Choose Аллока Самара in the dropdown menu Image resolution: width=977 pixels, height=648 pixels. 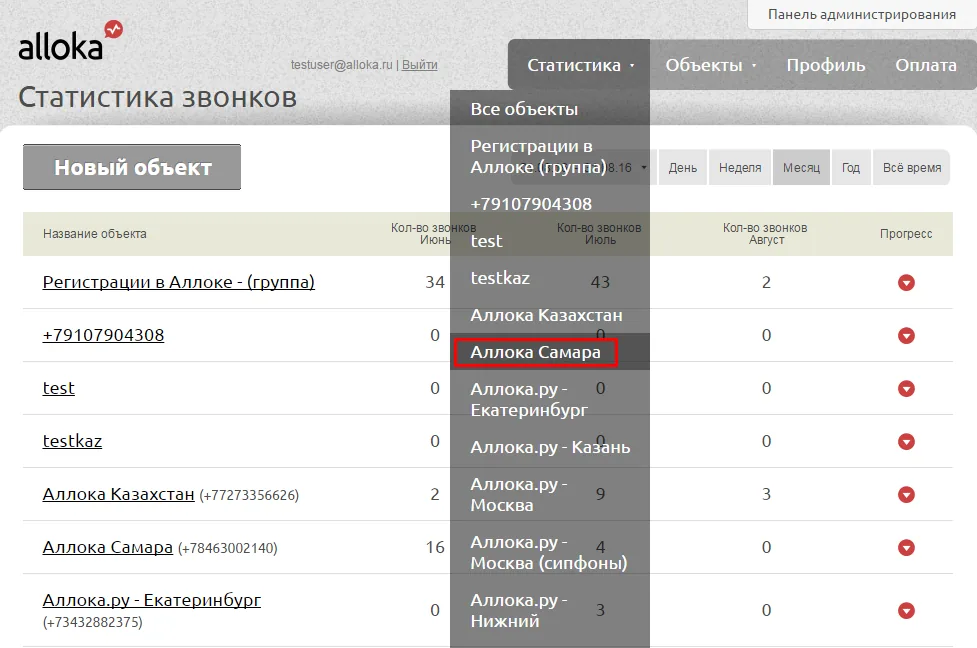[550, 352]
